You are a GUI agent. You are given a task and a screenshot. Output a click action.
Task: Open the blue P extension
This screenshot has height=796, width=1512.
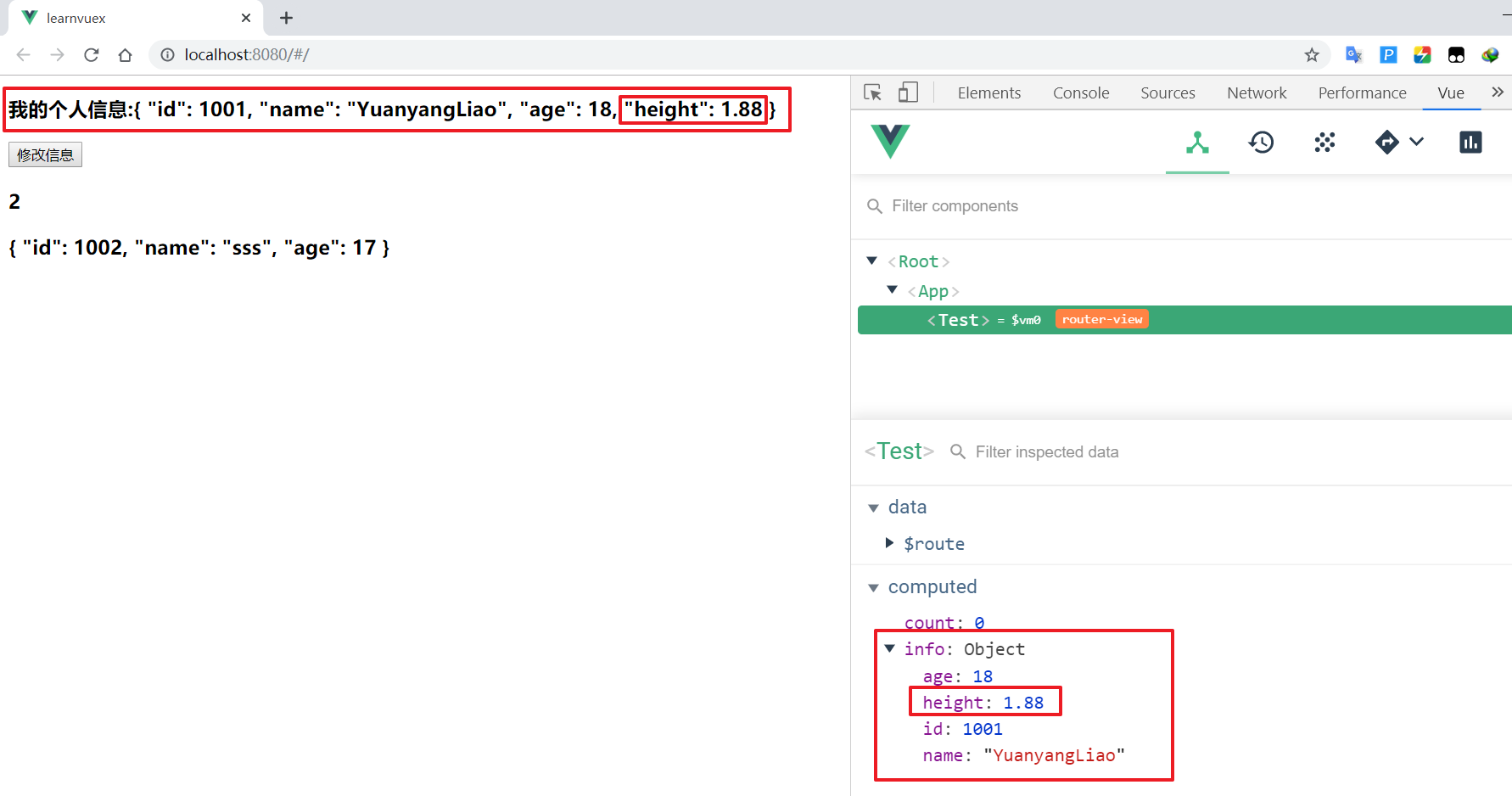click(x=1388, y=55)
